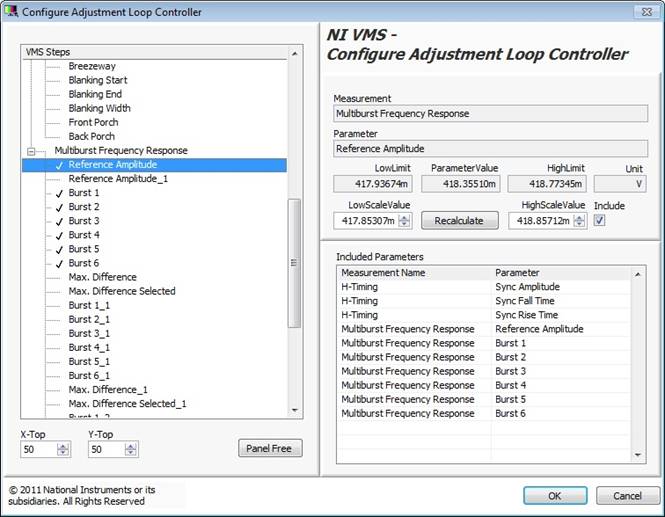Click into the Y-Top input field
Viewport: 665px width, 517px height.
click(x=106, y=449)
